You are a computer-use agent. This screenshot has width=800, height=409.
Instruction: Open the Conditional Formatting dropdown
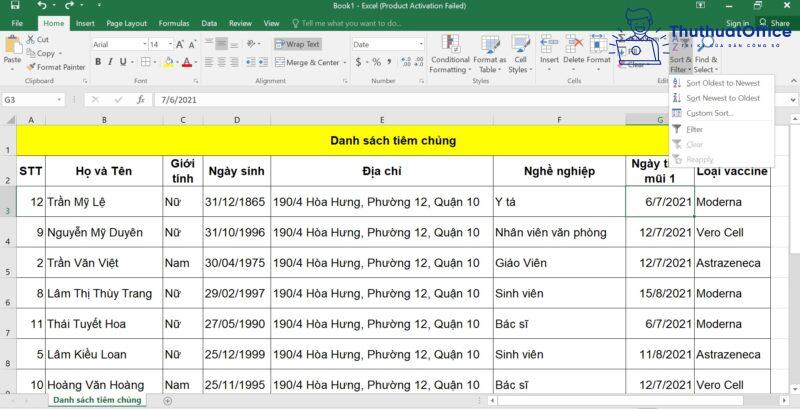pyautogui.click(x=450, y=54)
